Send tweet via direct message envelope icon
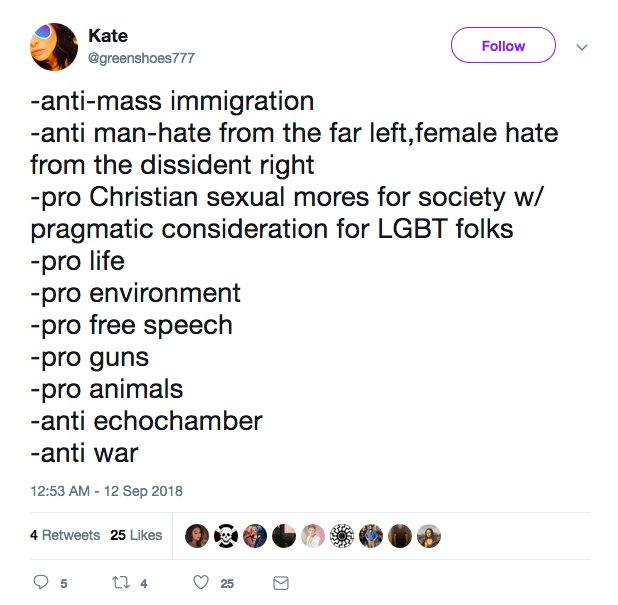Image resolution: width=618 pixels, height=605 pixels. [x=281, y=583]
